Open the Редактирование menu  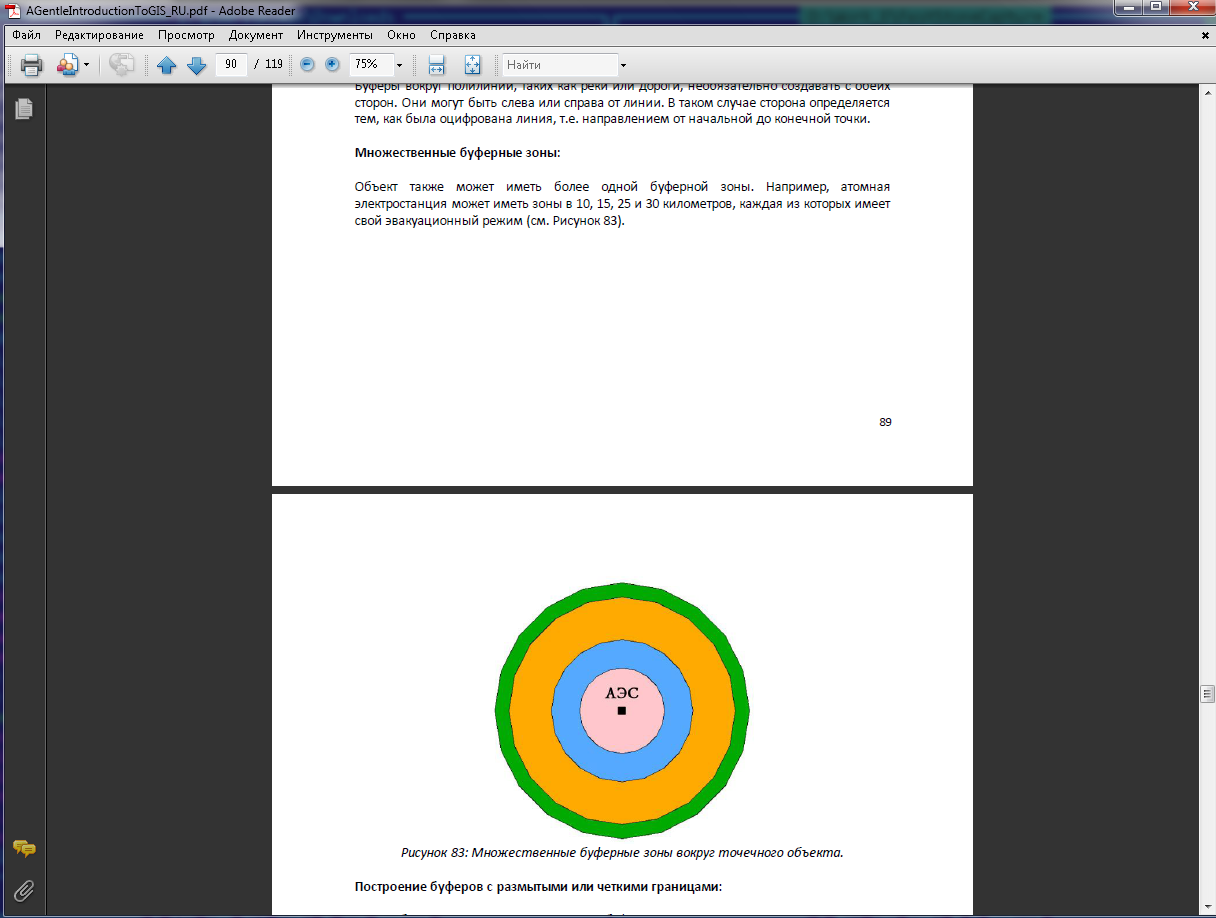pyautogui.click(x=99, y=35)
